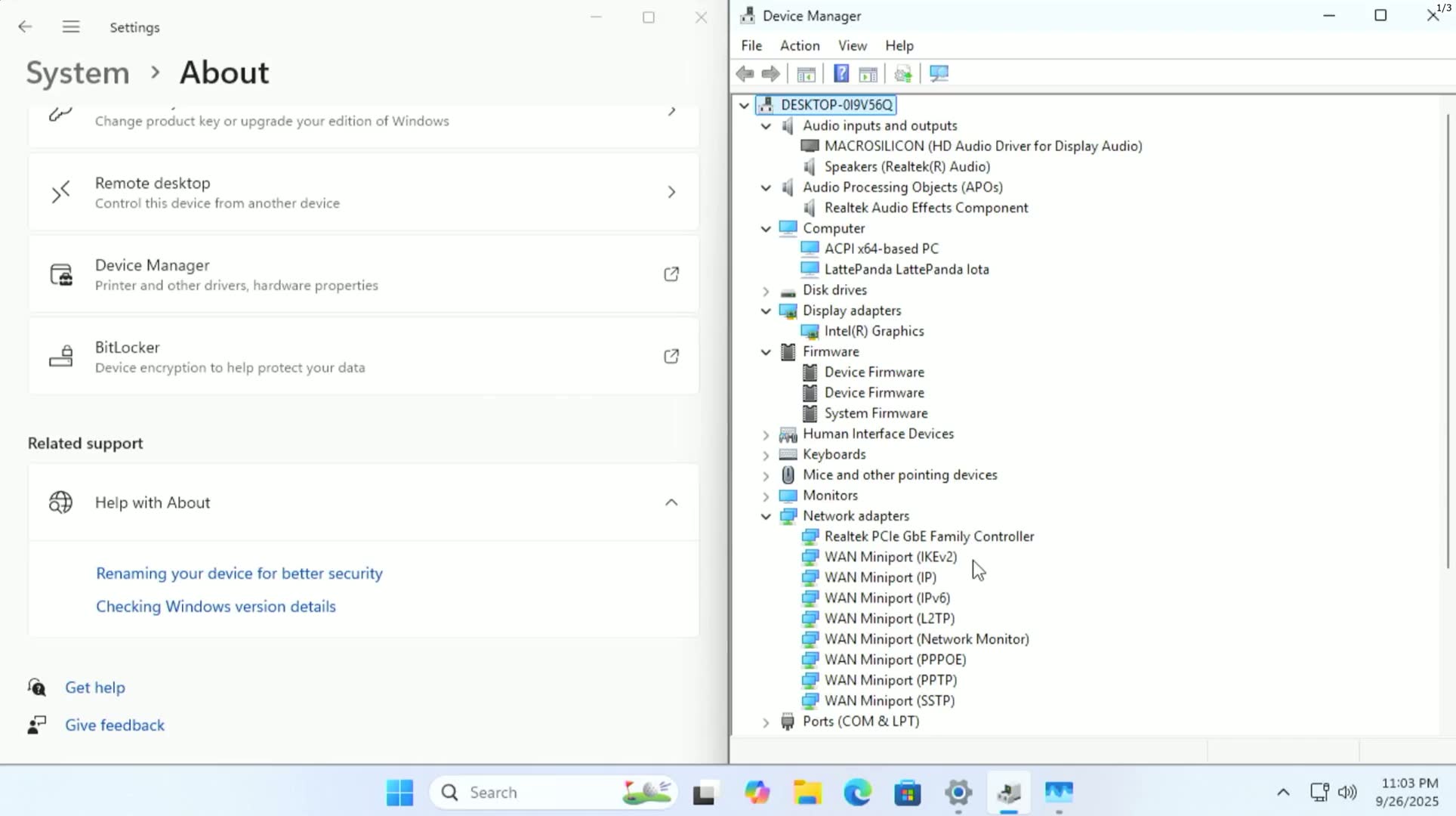The width and height of the screenshot is (1456, 816).
Task: Click the Give feedback link
Action: pos(114,725)
